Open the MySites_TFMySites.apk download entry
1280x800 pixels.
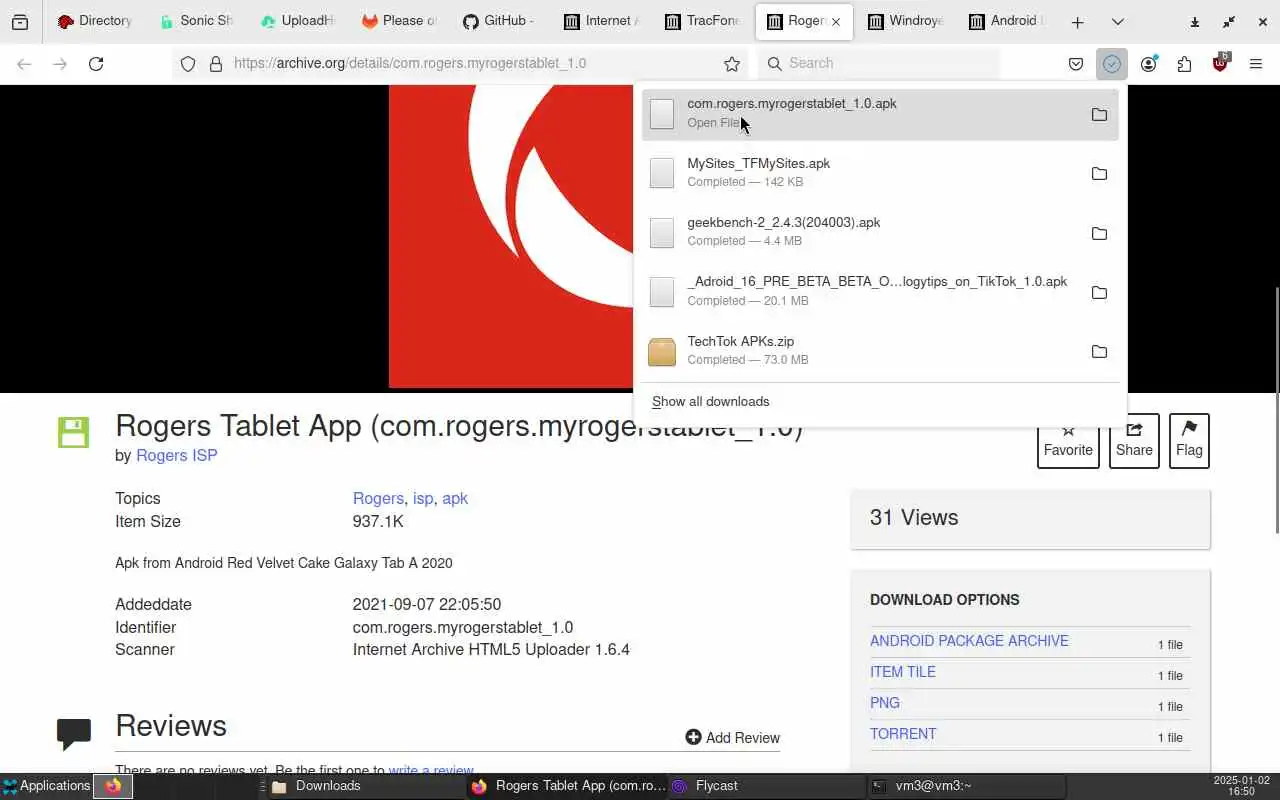(x=880, y=172)
